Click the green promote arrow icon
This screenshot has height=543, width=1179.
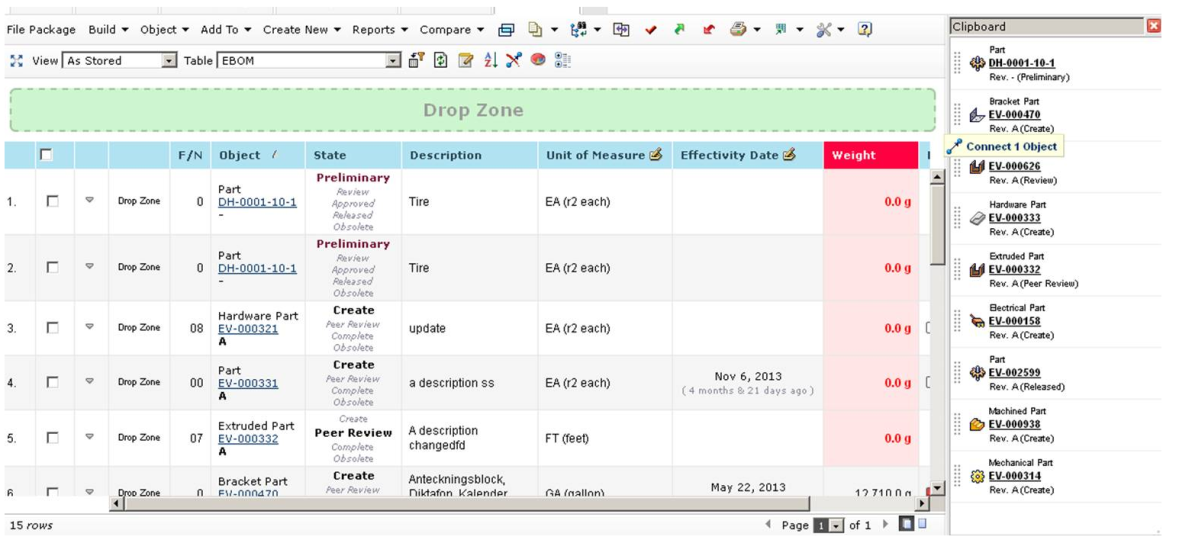click(680, 30)
